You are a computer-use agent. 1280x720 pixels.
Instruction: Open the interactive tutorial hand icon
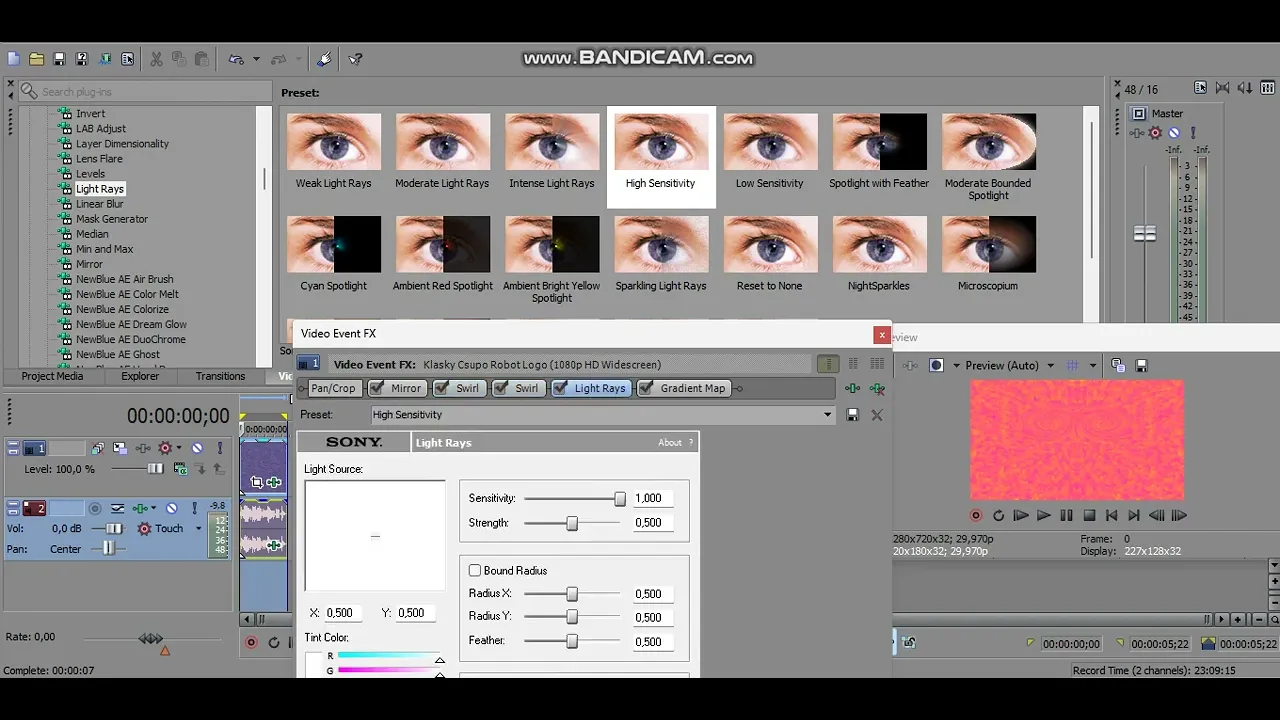pyautogui.click(x=324, y=59)
